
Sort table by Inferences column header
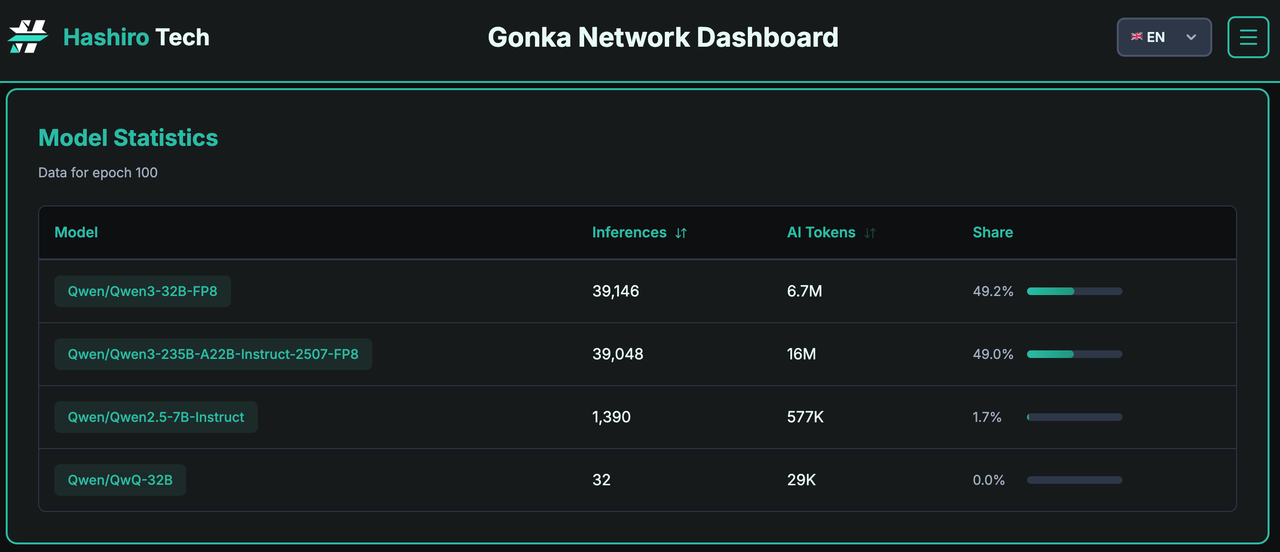click(629, 232)
